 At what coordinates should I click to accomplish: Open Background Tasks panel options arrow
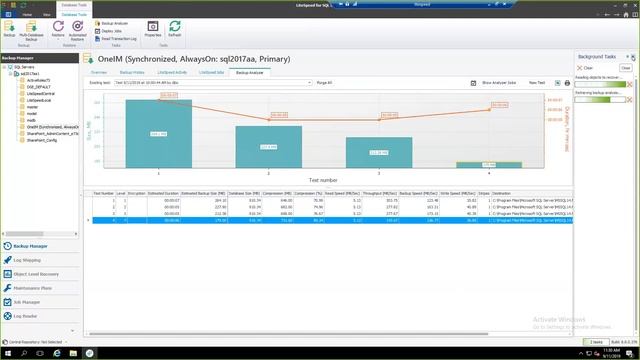pyautogui.click(x=627, y=57)
